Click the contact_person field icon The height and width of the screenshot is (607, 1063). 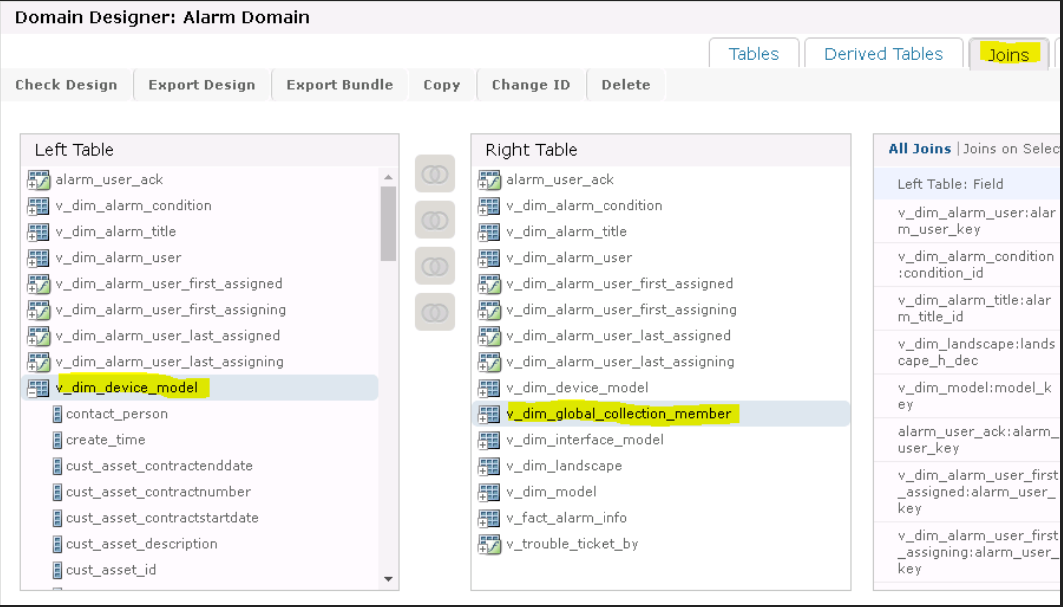point(57,414)
